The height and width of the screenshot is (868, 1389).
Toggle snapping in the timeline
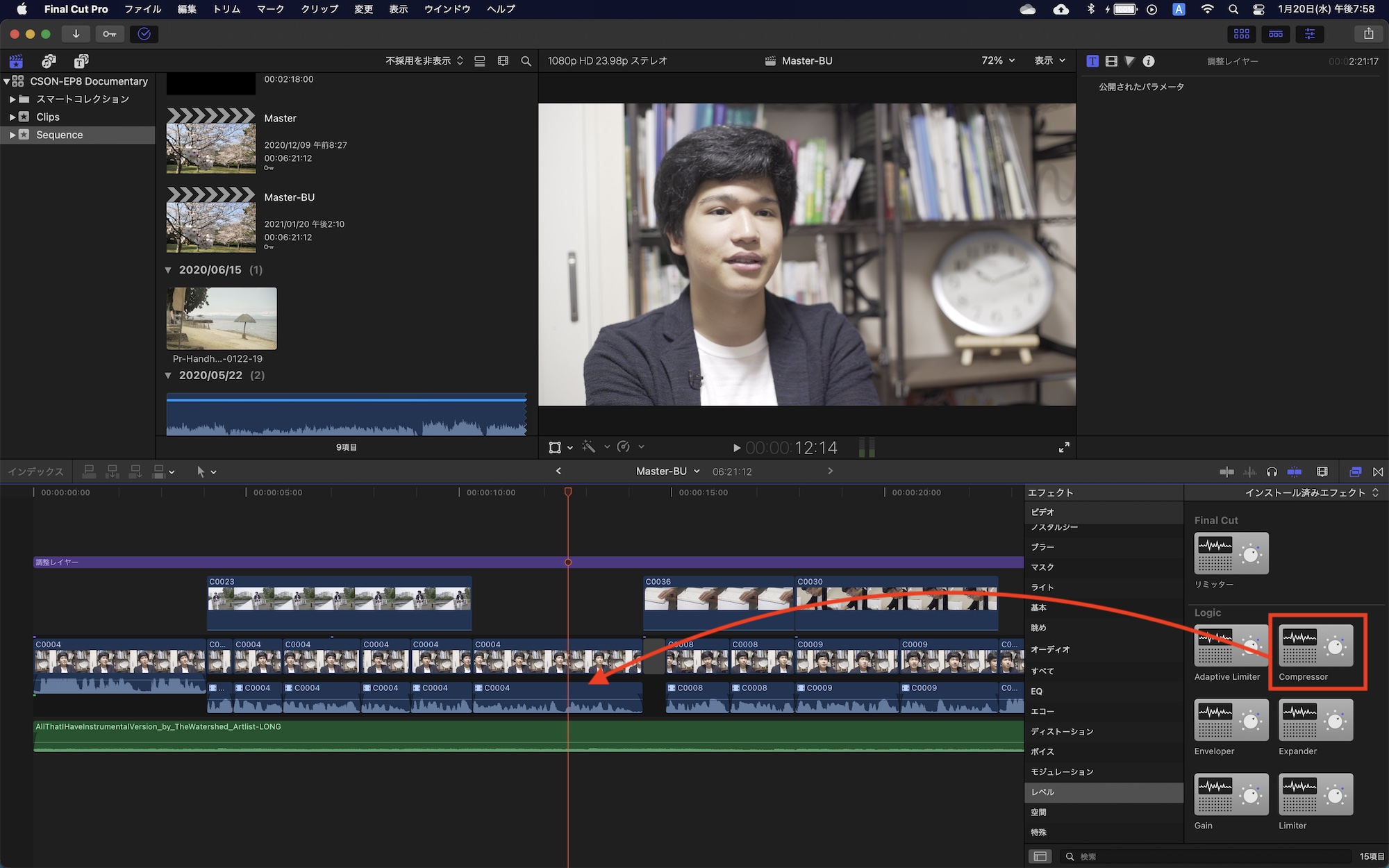click(1294, 471)
